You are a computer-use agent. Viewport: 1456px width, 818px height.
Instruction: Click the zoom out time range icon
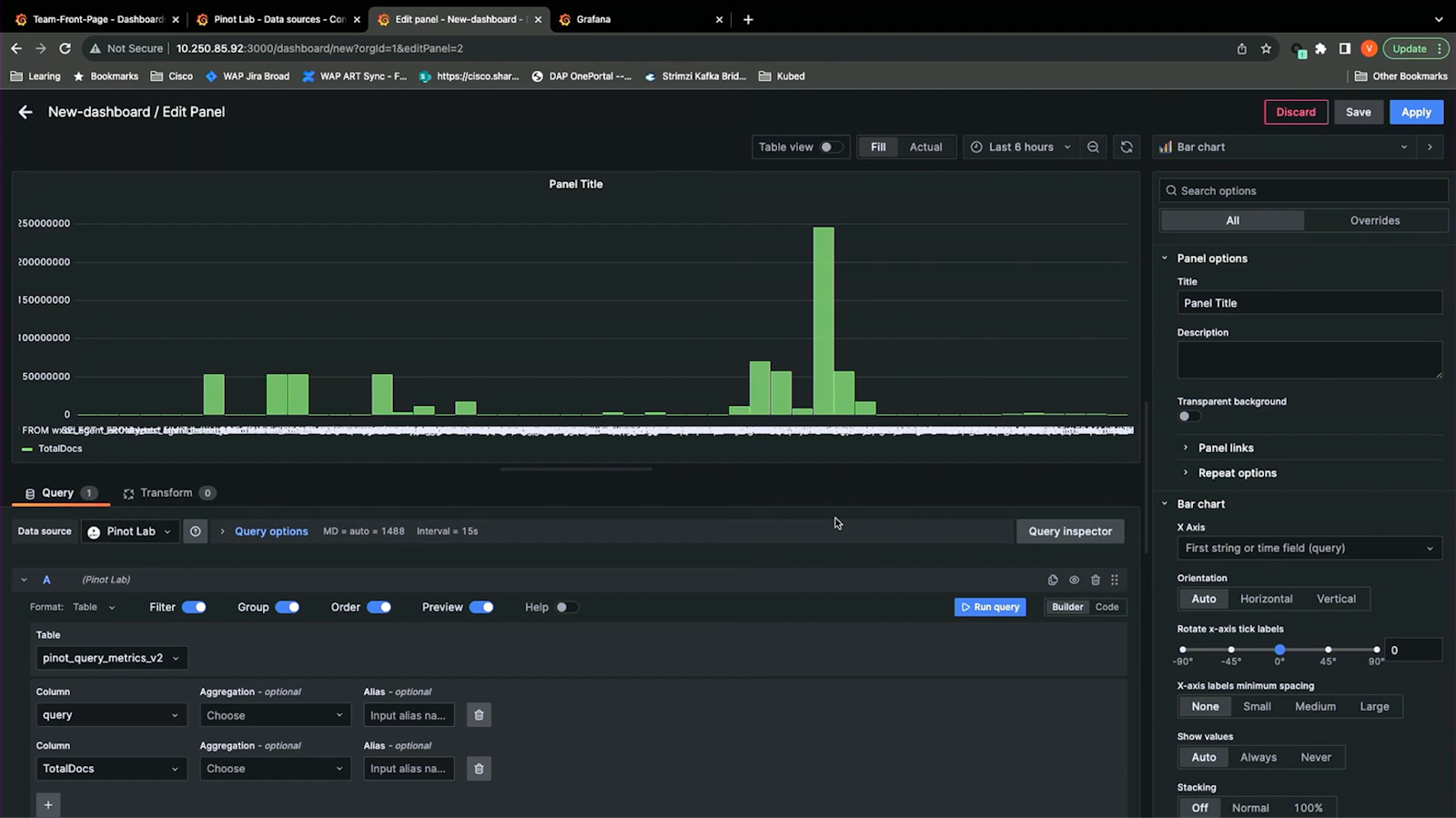[1093, 147]
